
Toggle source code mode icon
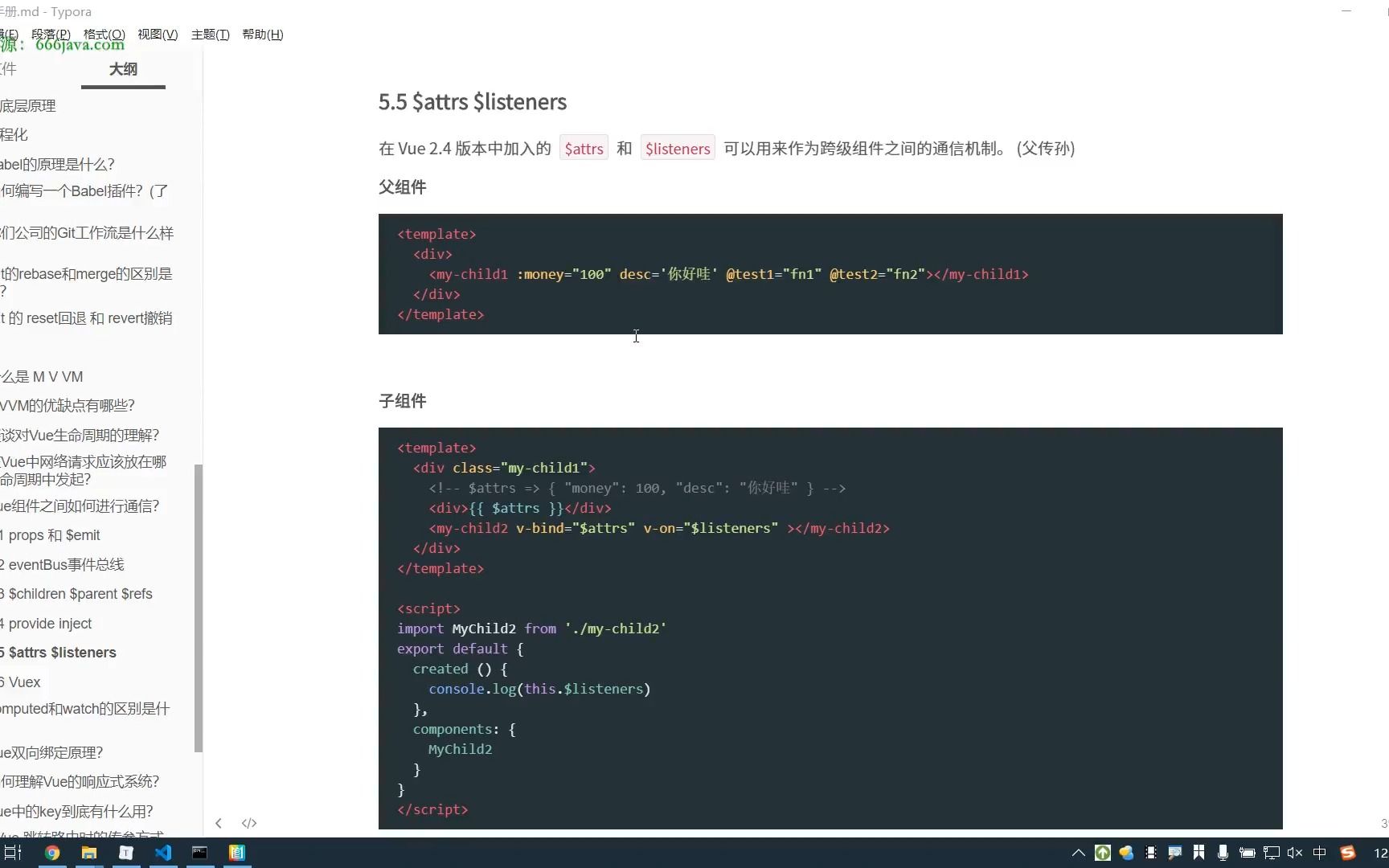(249, 823)
